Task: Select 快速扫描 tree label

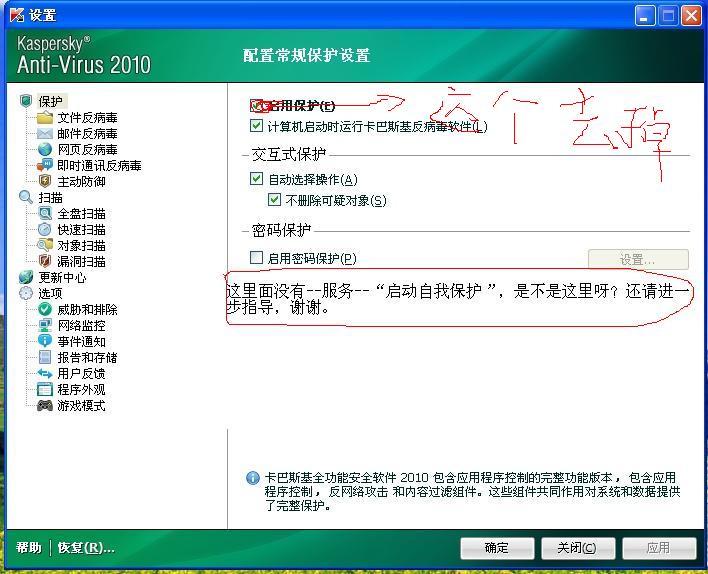Action: click(81, 229)
